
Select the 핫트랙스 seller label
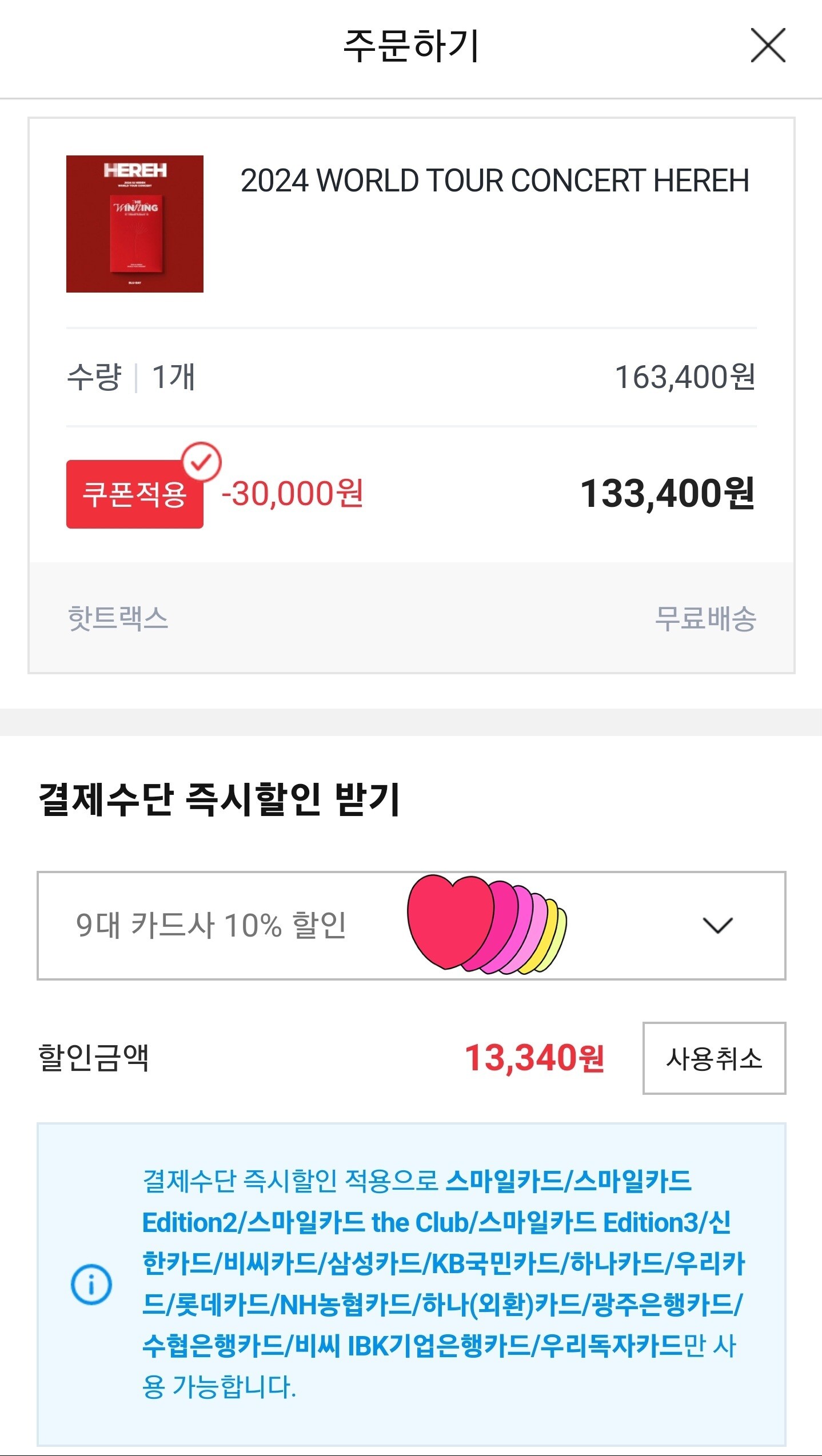[118, 618]
